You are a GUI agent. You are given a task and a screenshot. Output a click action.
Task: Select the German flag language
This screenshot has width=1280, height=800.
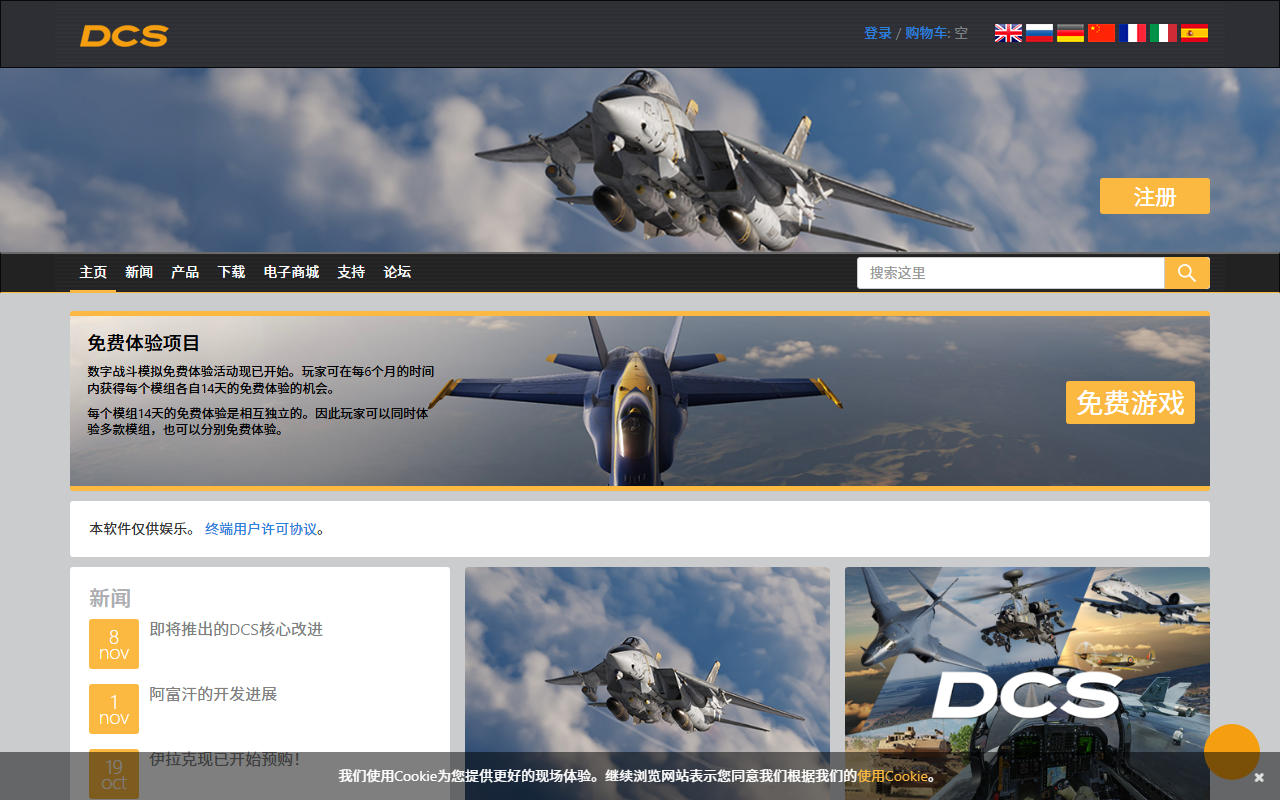(x=1070, y=33)
